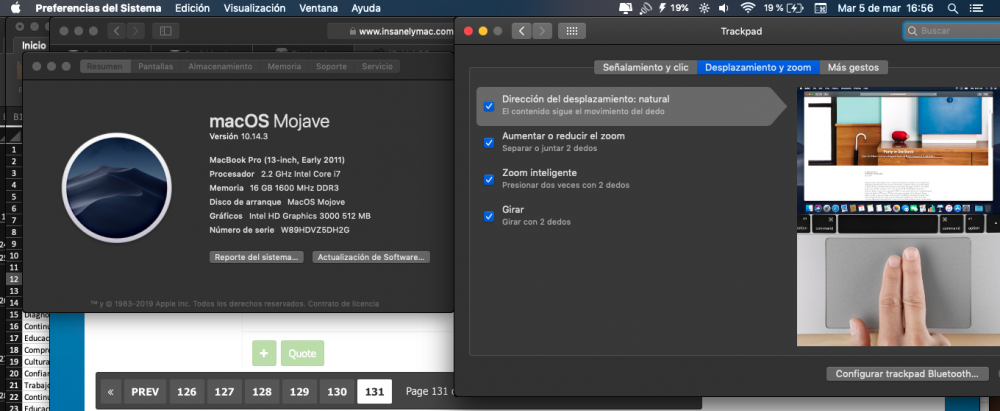Open Servicio tab
1000x411 pixels.
point(377,66)
